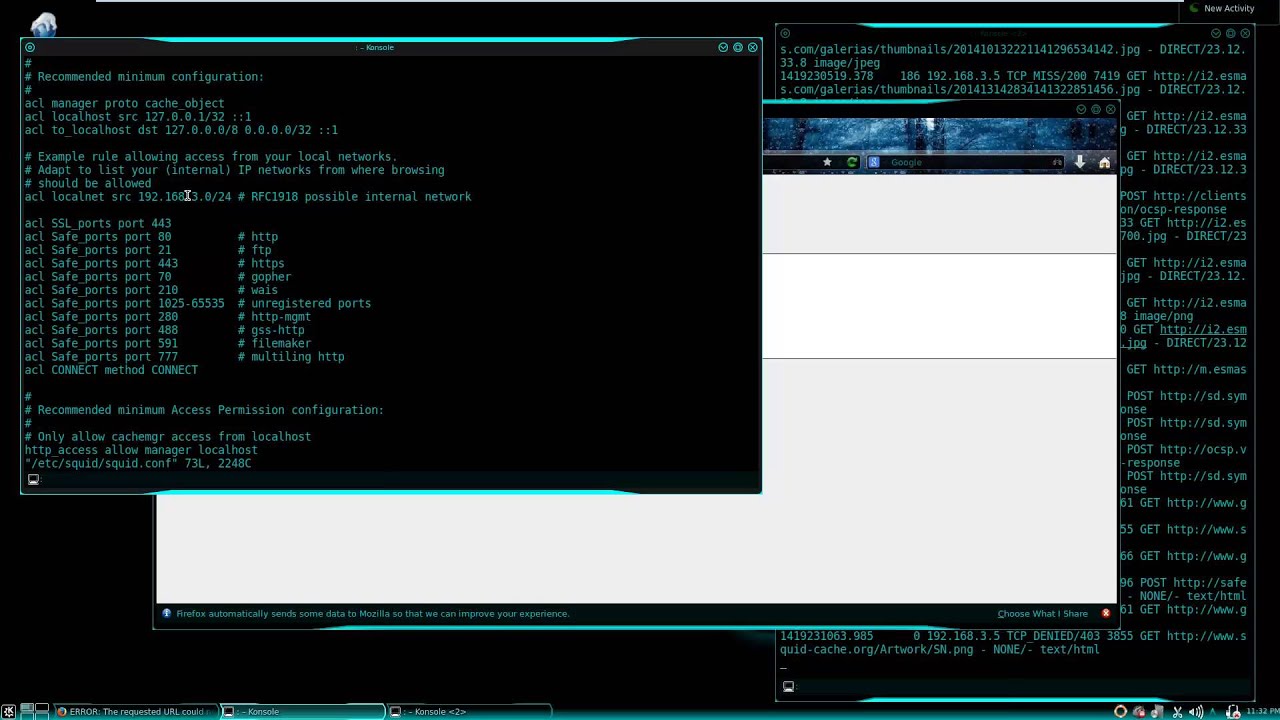Minimize the front Konsole window

(x=723, y=47)
